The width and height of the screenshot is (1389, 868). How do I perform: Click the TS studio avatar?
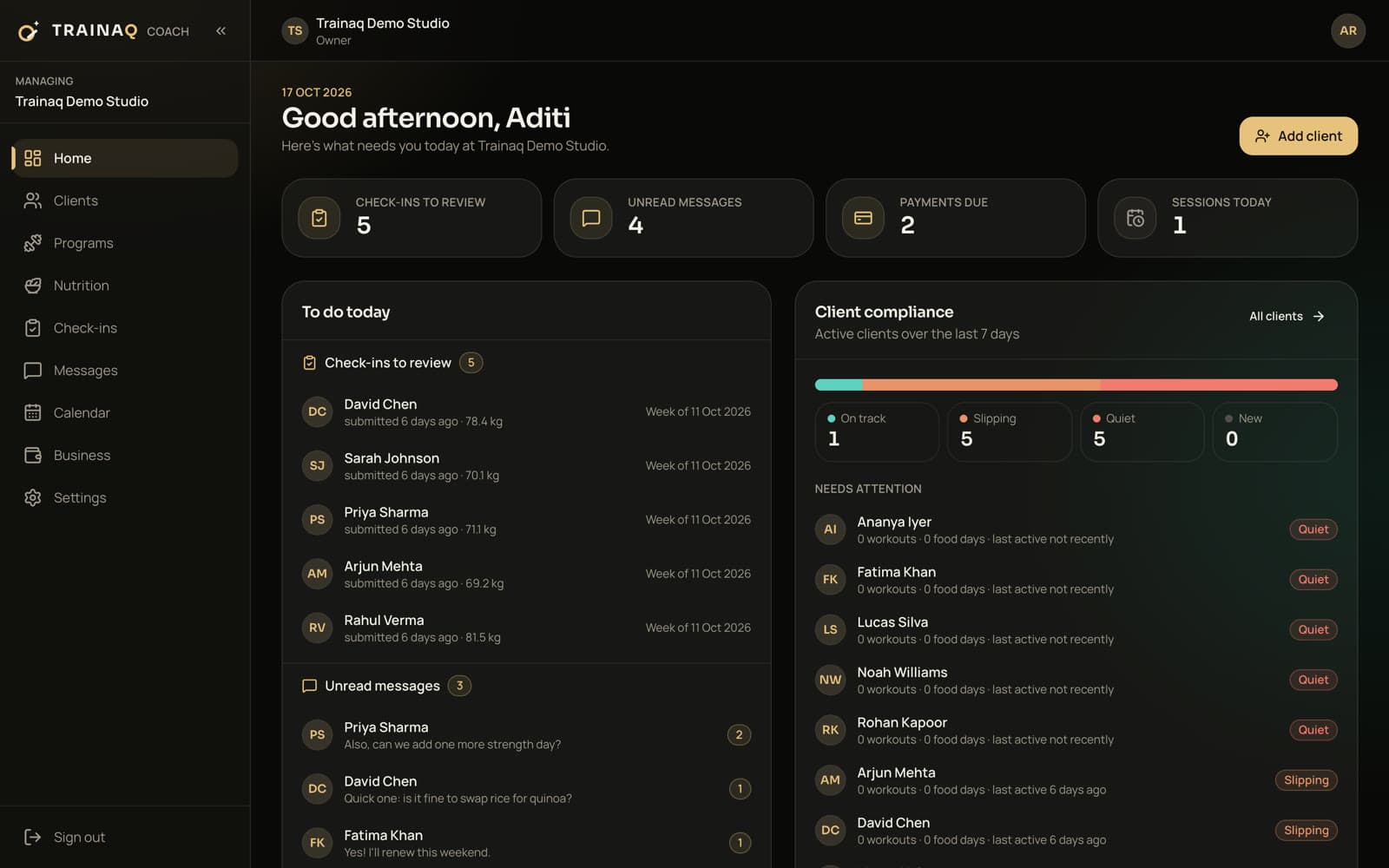295,31
